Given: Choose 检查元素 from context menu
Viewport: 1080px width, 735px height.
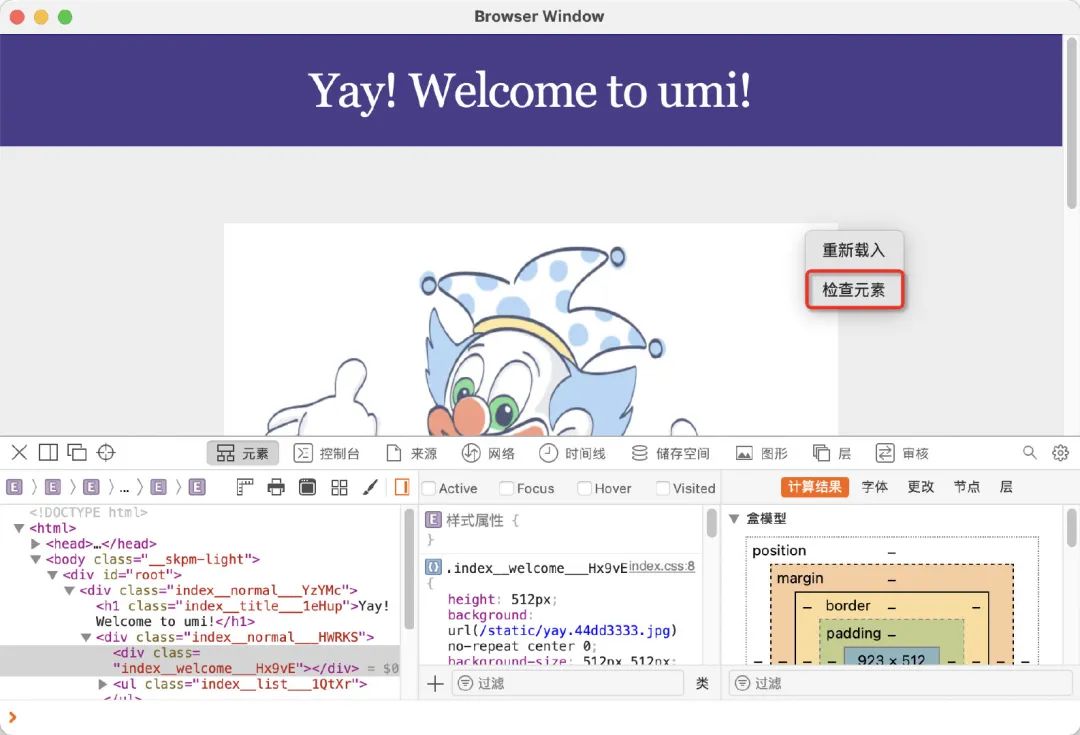Looking at the screenshot, I should tap(854, 290).
